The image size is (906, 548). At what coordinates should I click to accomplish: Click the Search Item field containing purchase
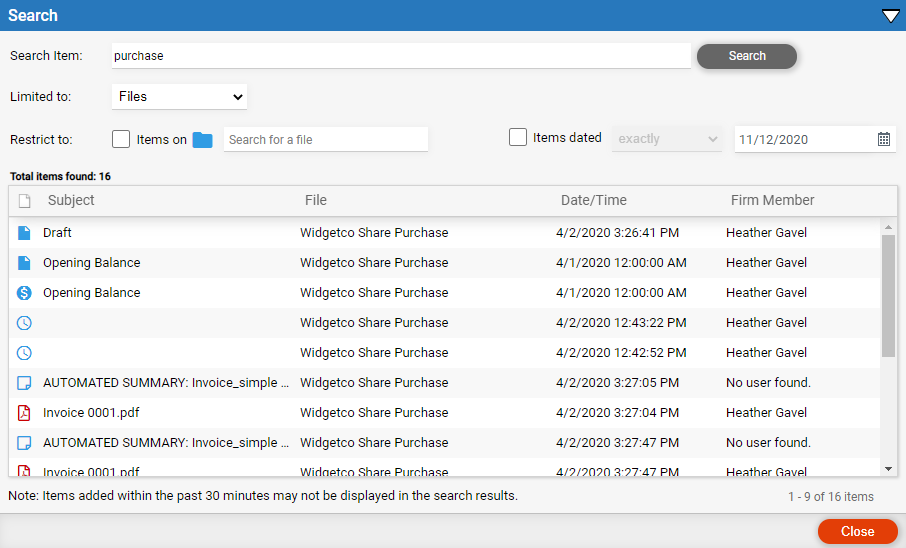[401, 56]
